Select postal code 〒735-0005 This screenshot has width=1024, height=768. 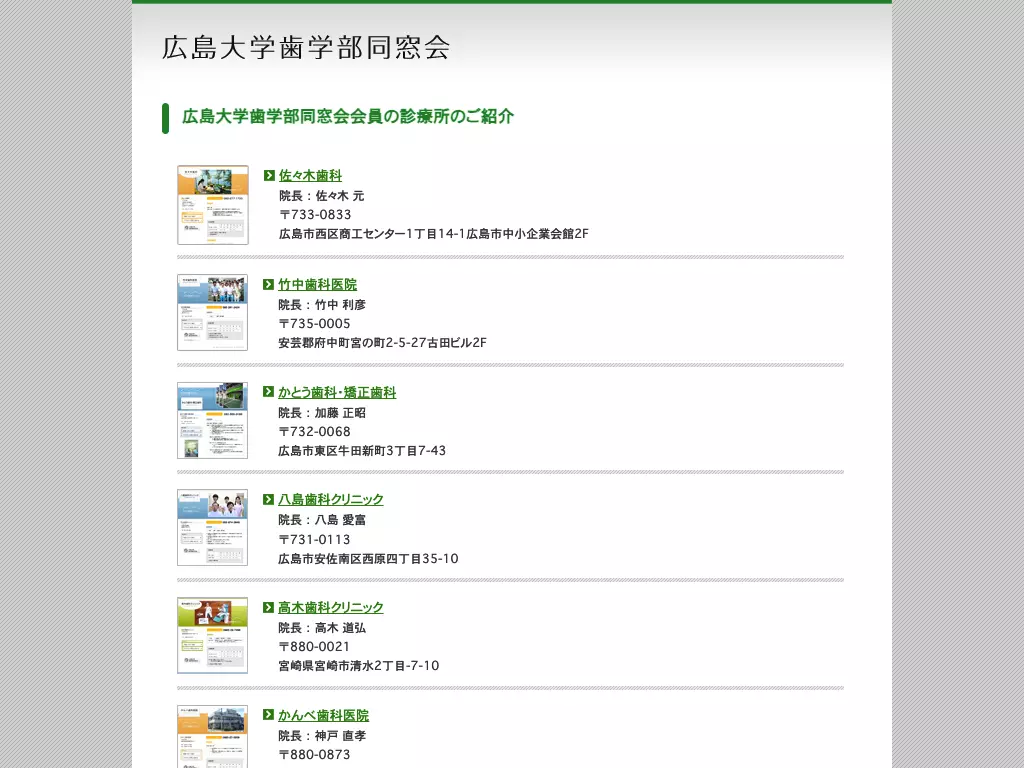click(314, 324)
